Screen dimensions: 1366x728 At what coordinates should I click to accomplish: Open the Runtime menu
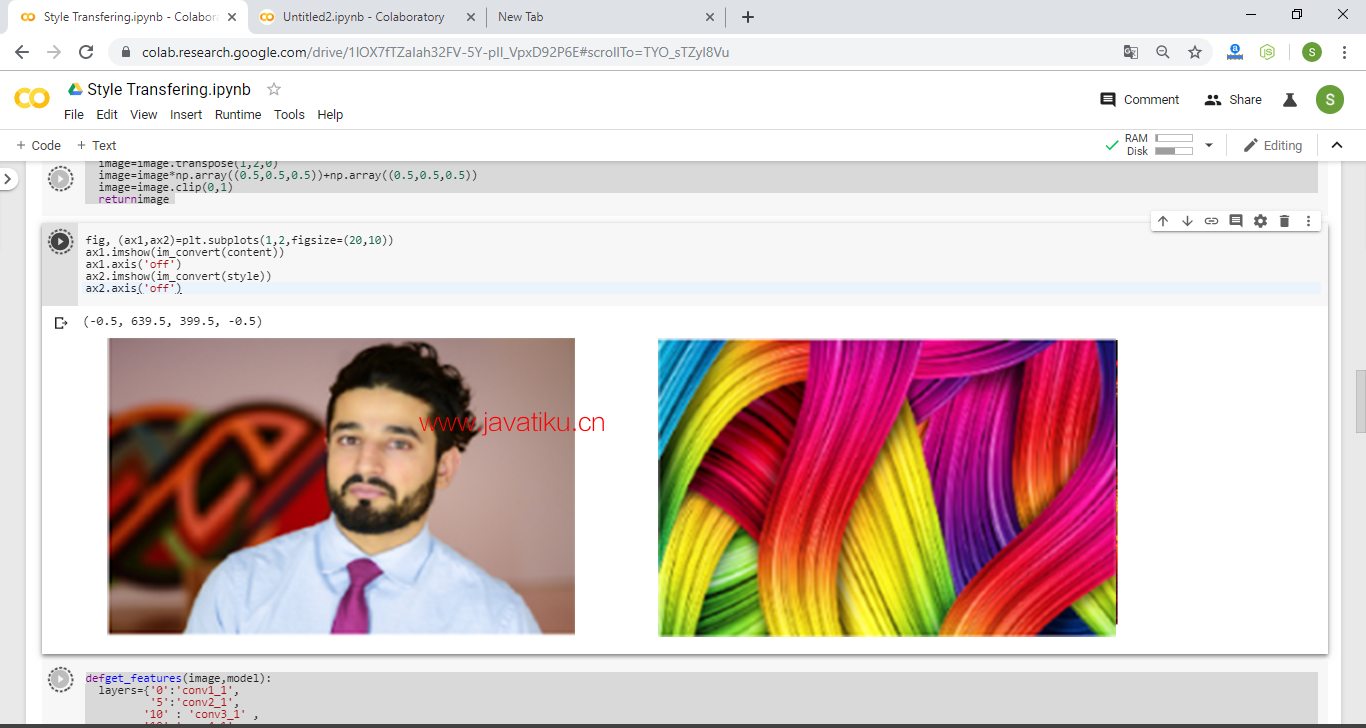238,115
